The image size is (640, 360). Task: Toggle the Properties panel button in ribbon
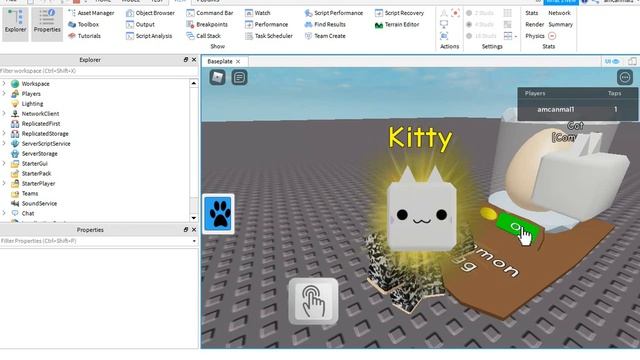47,24
